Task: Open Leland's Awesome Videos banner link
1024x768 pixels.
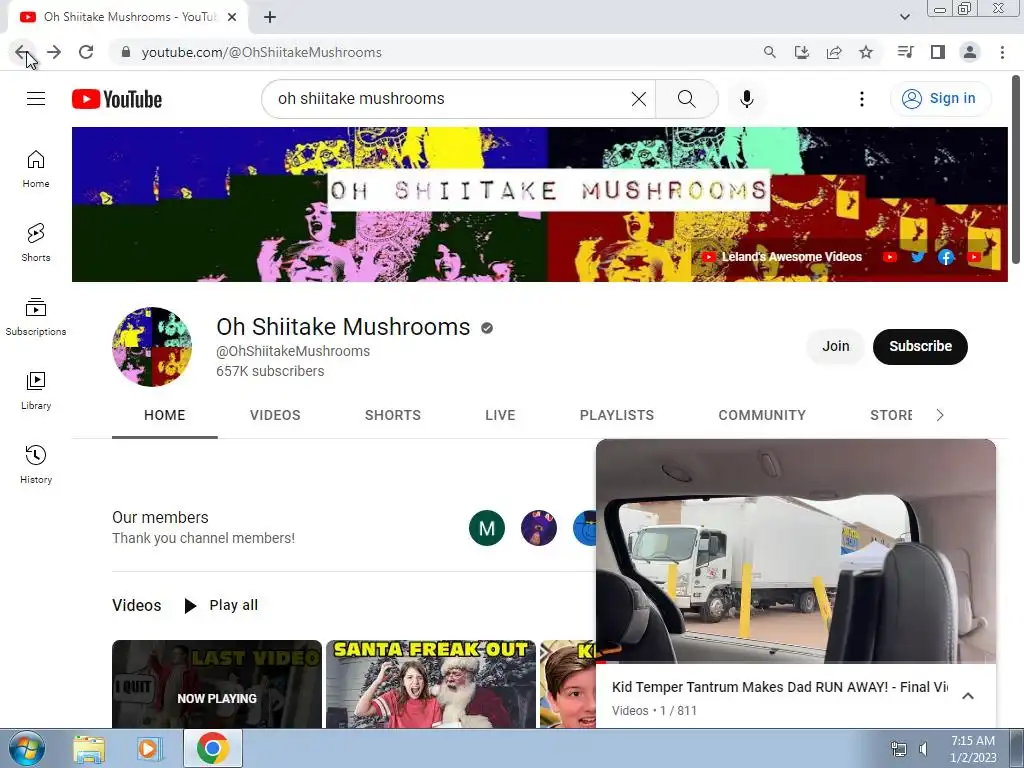Action: (x=782, y=257)
